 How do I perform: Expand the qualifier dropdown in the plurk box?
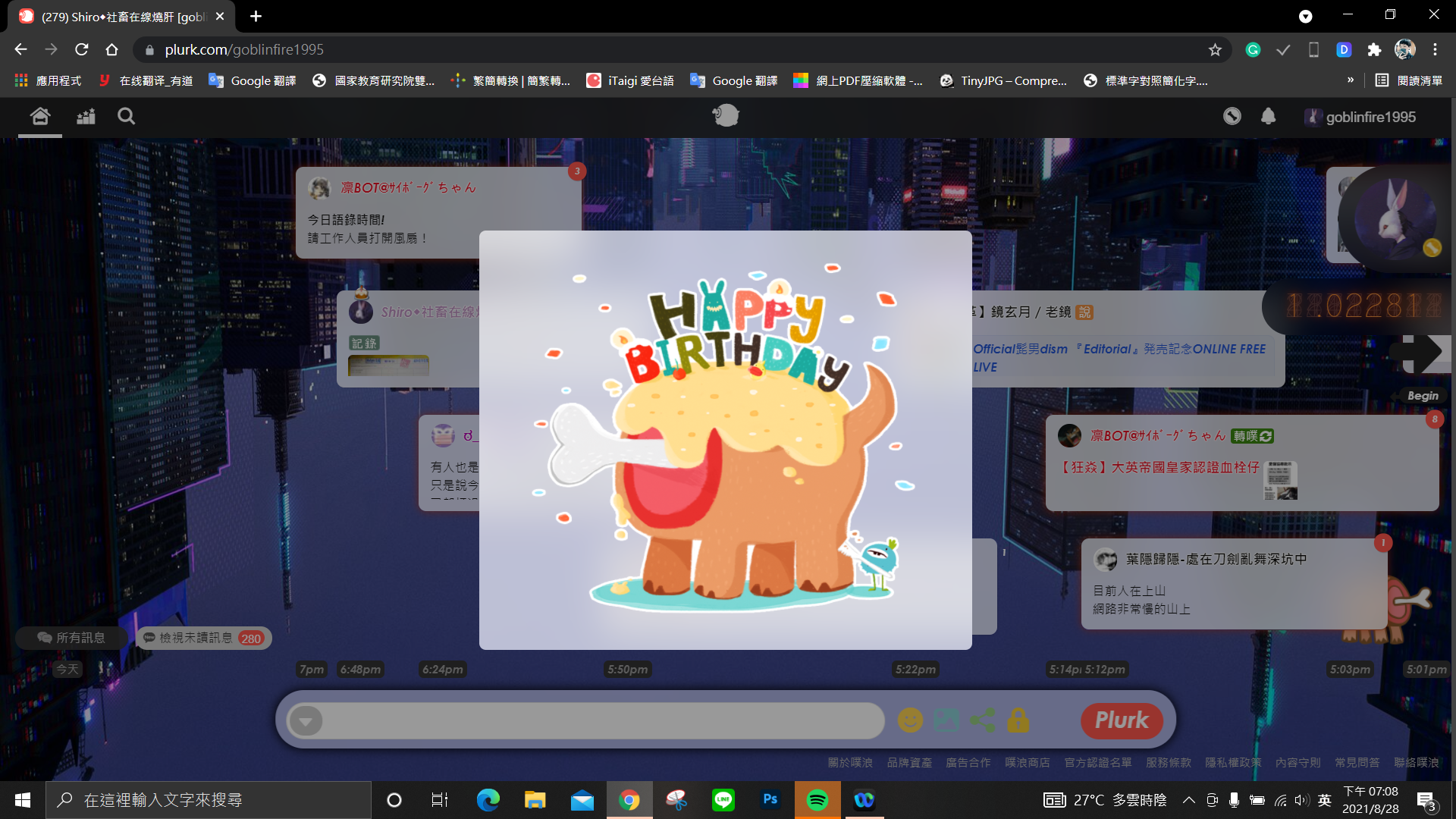coord(306,720)
